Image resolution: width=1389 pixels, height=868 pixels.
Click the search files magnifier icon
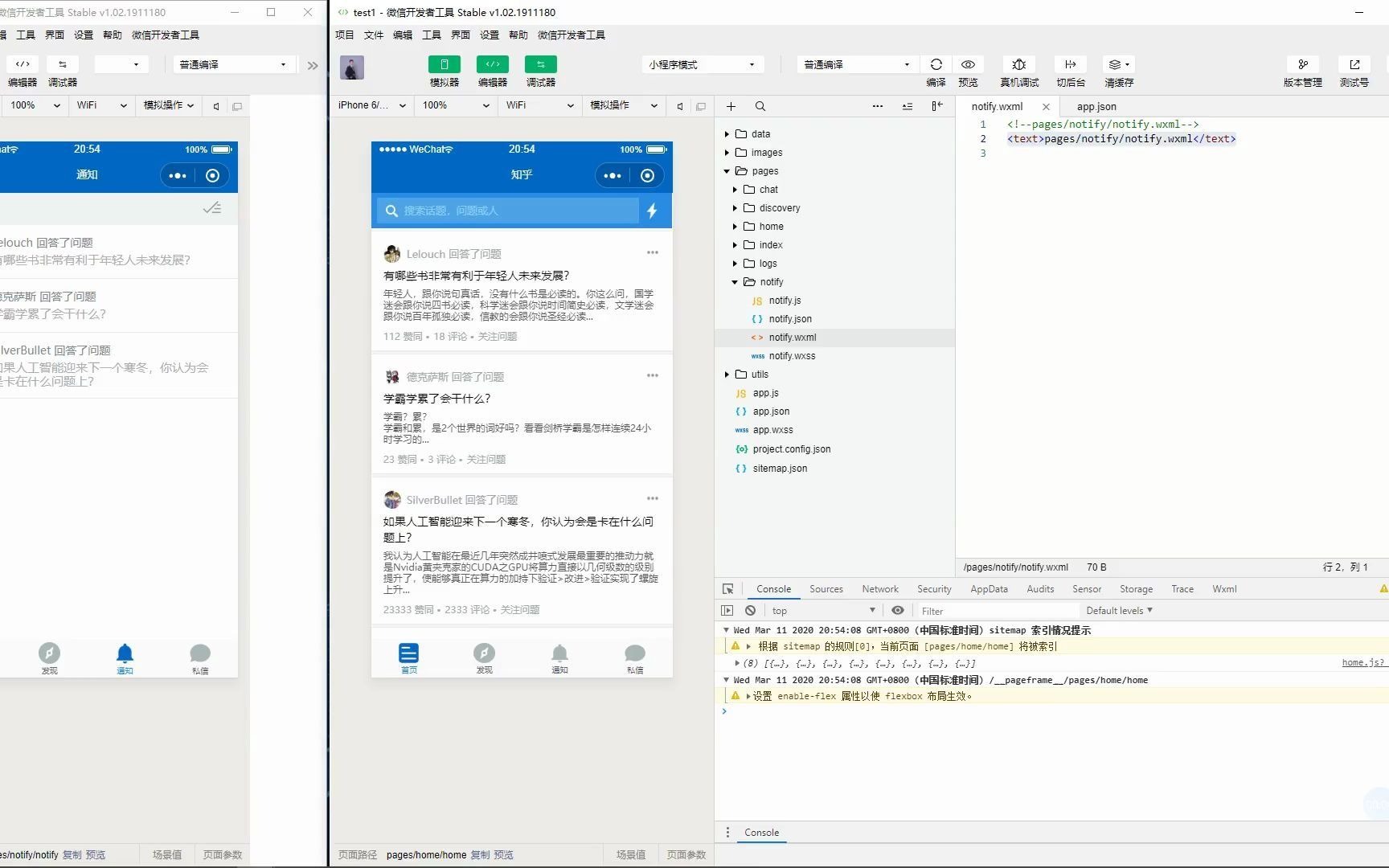click(x=760, y=106)
